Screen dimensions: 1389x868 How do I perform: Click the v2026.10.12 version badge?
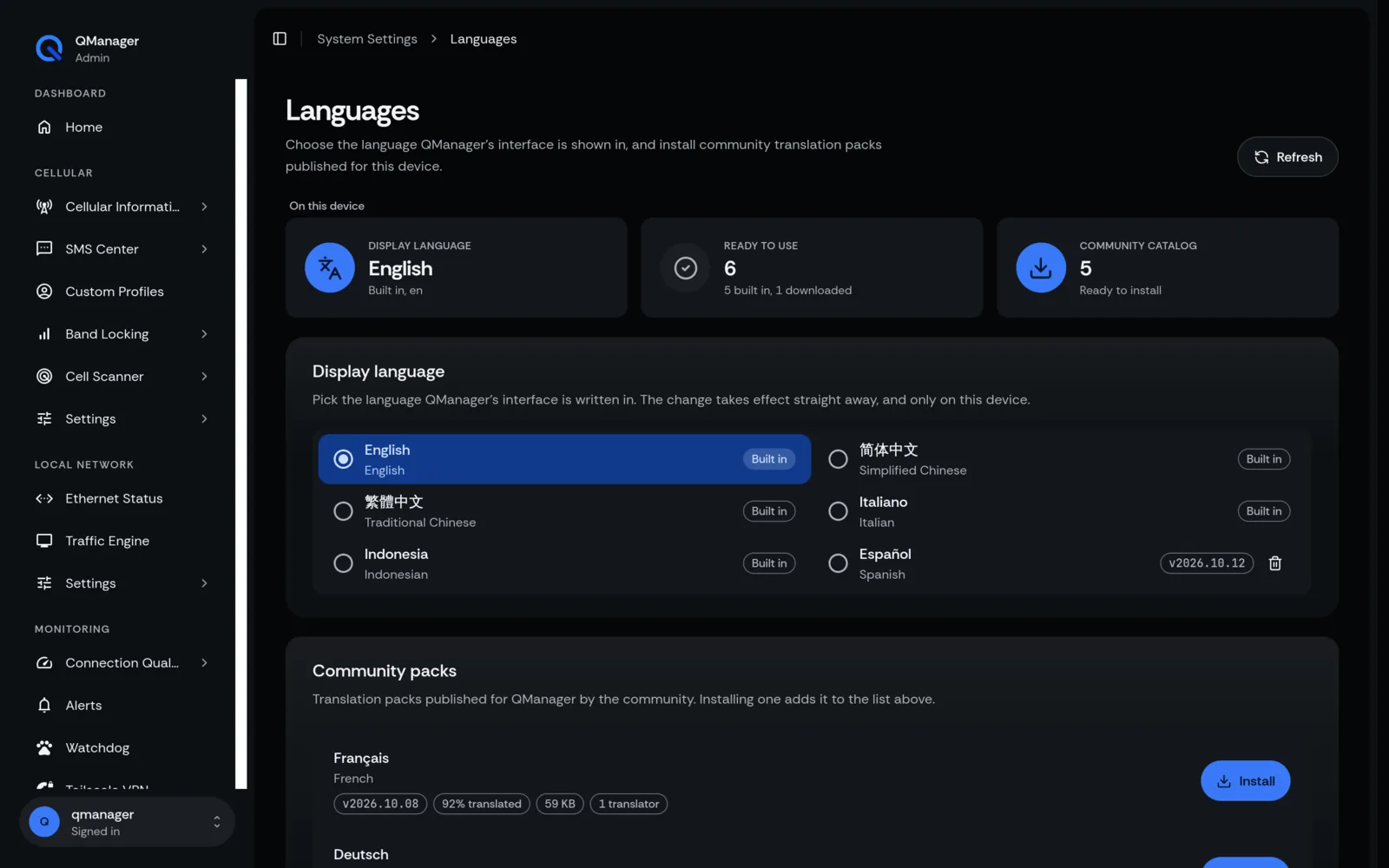[1207, 563]
